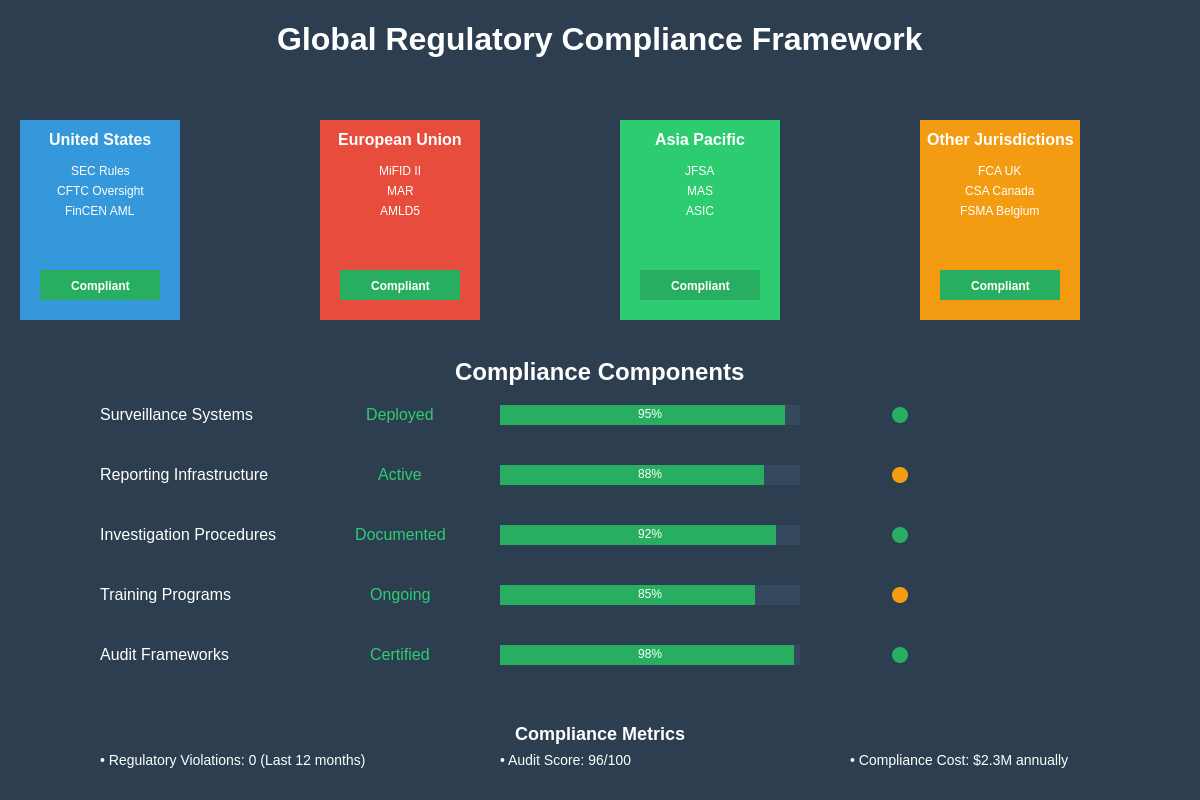Click the 85% Training Programs progress bar
Screen dimensions: 1200x800
pyautogui.click(x=650, y=595)
